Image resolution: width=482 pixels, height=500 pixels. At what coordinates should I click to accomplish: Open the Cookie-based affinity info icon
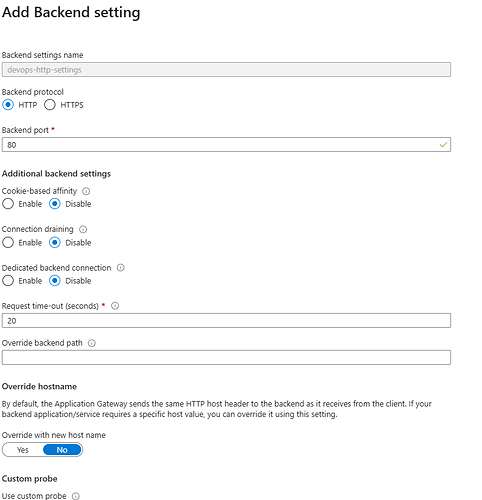[x=86, y=191]
